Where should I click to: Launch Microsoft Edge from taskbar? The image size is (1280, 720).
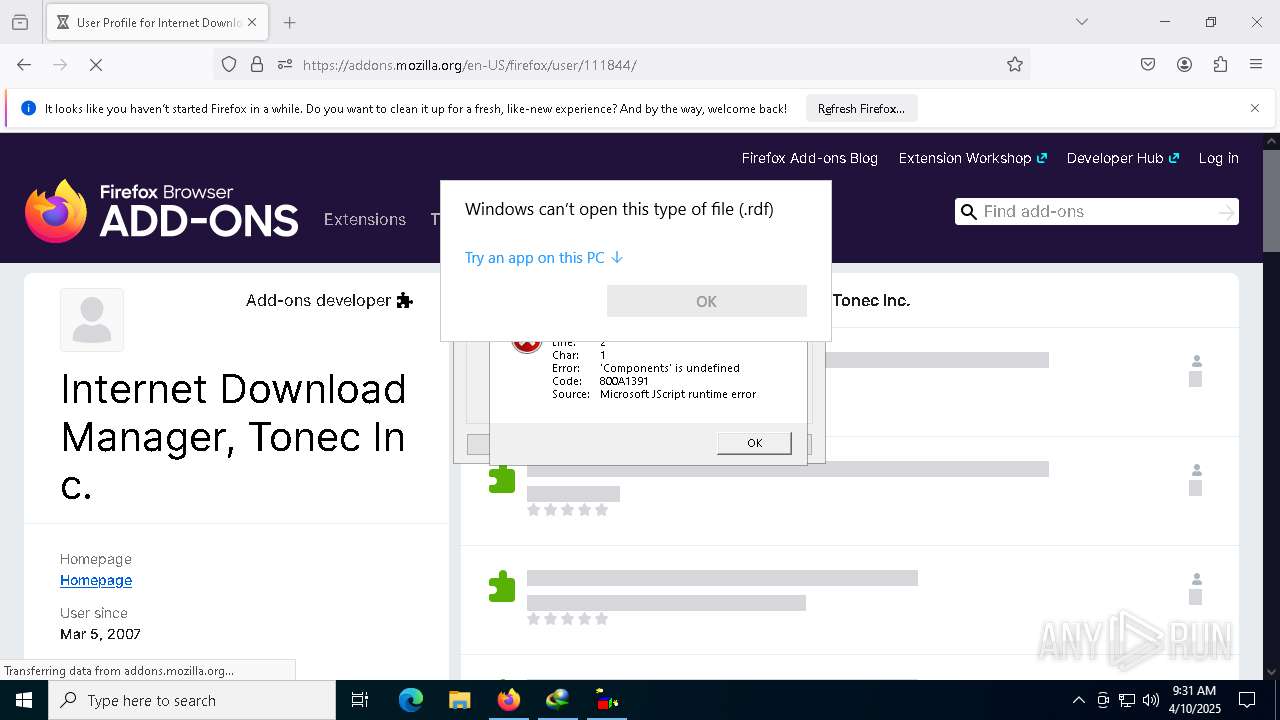pos(411,700)
